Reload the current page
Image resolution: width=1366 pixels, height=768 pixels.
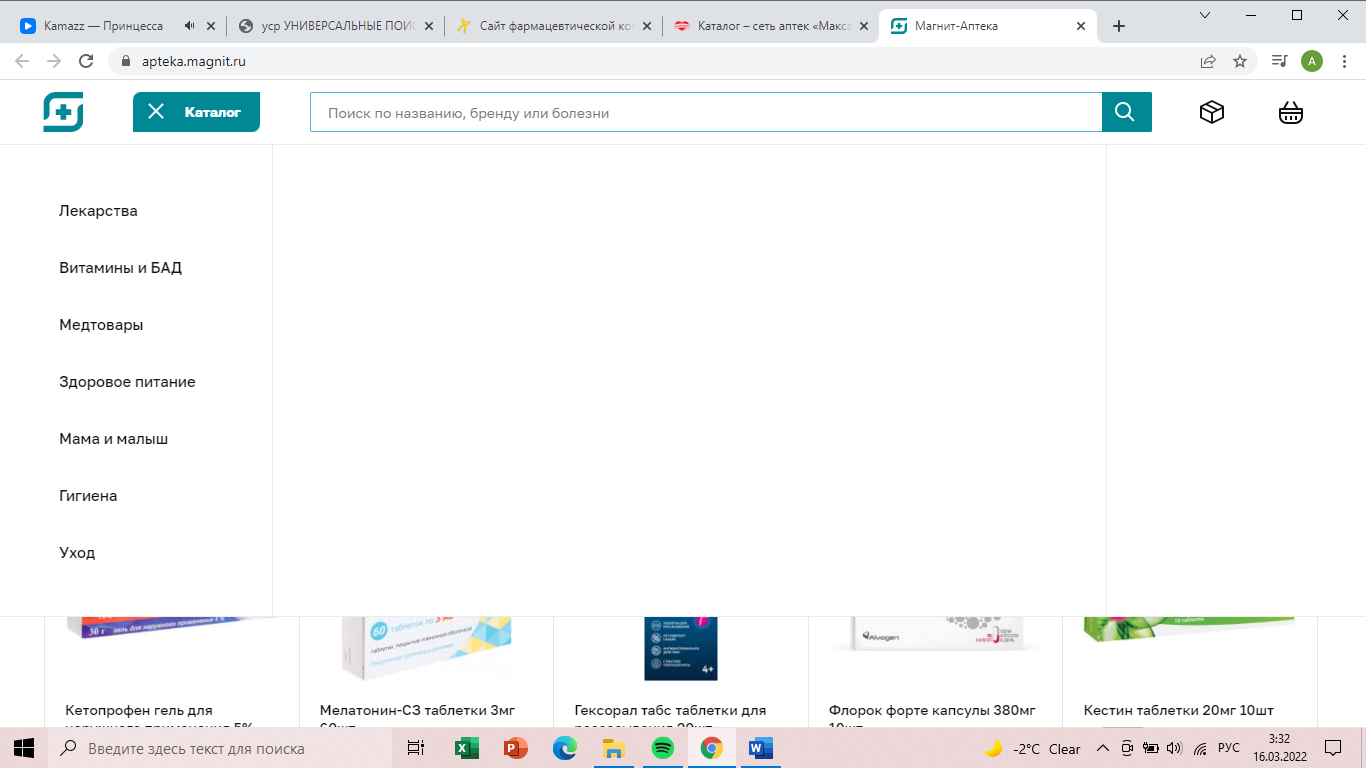click(x=87, y=61)
